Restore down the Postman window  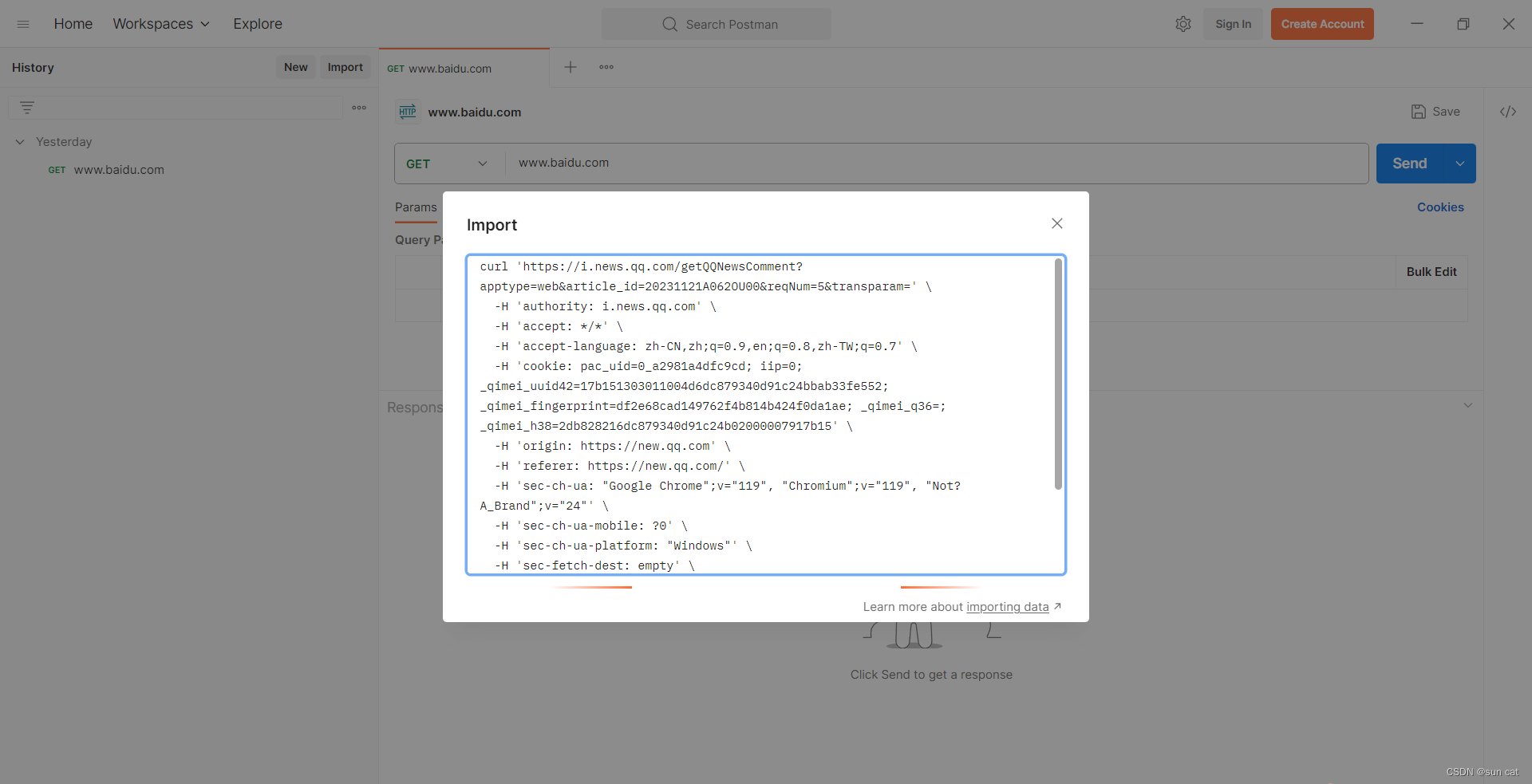[1463, 24]
